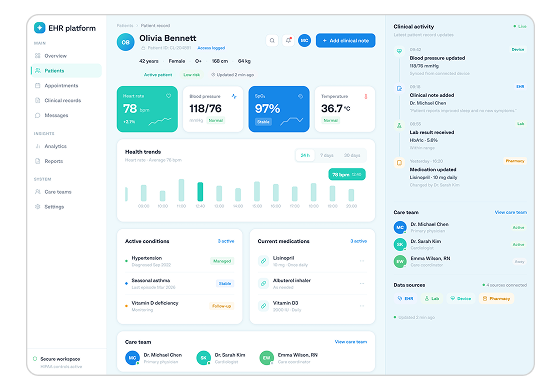This screenshot has height=390, width=560.
Task: Switch Health trends to 30 days
Action: (352, 155)
